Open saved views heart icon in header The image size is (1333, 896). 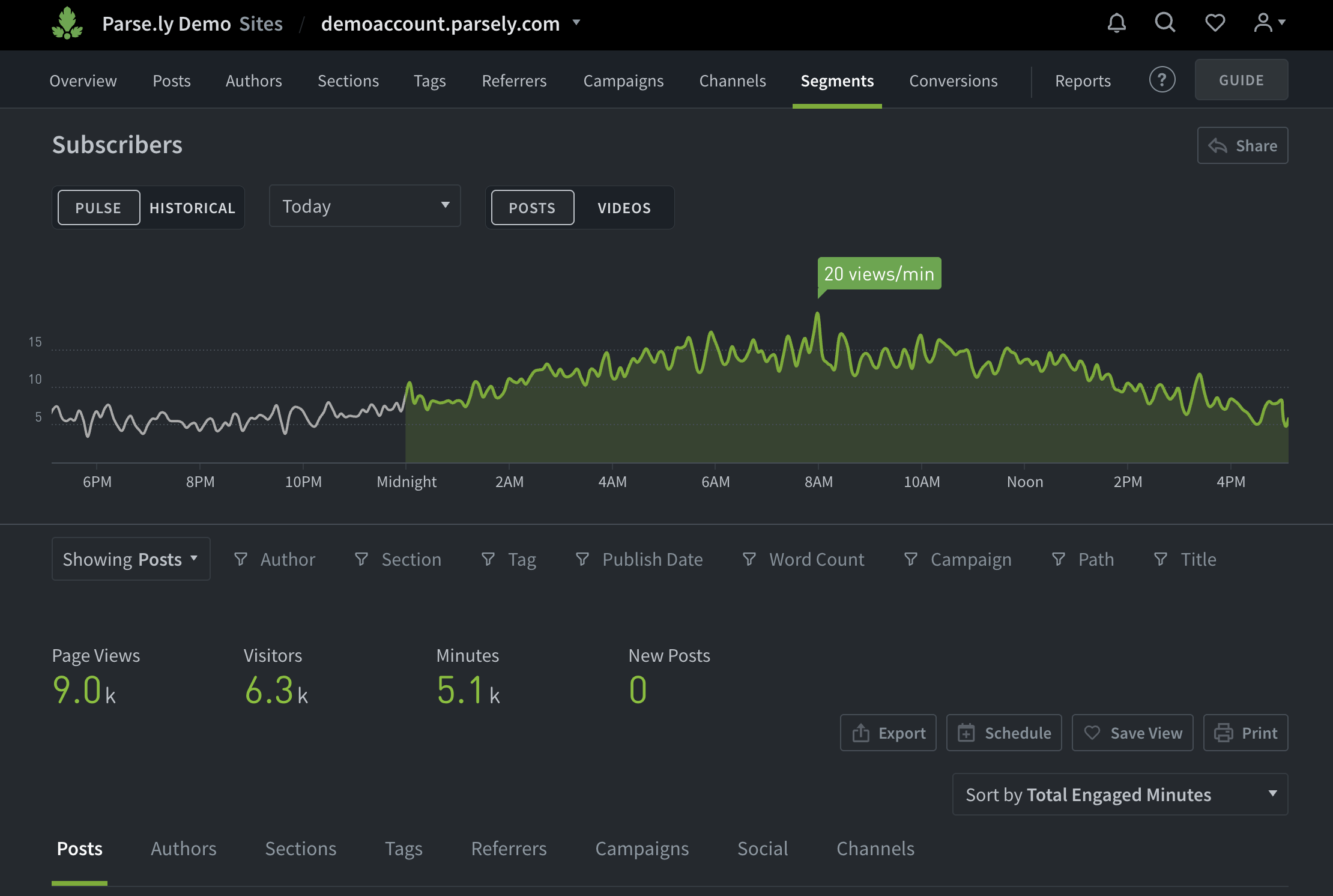[x=1215, y=23]
